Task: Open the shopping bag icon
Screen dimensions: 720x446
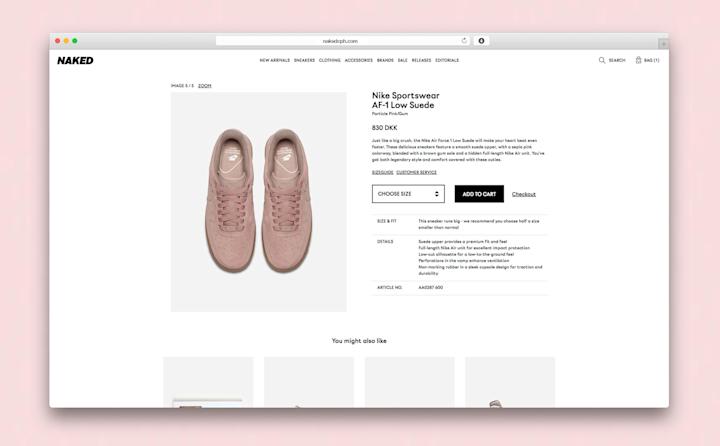Action: click(638, 60)
